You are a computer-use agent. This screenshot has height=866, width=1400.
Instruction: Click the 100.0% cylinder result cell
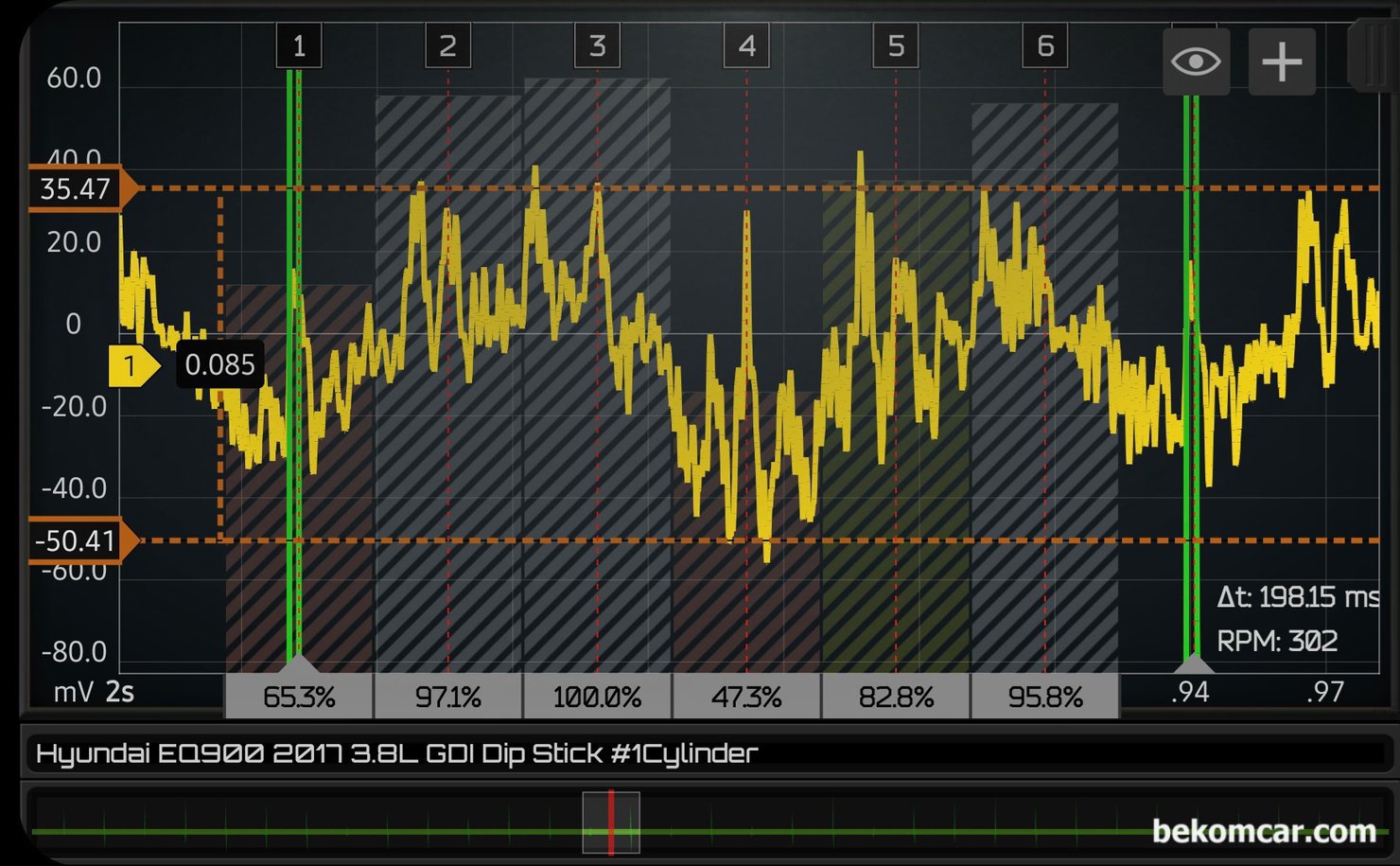tap(597, 698)
